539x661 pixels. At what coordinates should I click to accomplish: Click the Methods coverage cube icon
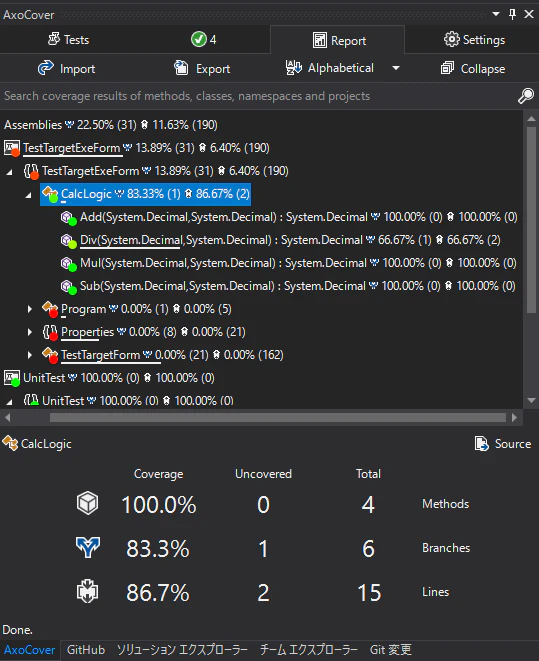click(x=87, y=503)
